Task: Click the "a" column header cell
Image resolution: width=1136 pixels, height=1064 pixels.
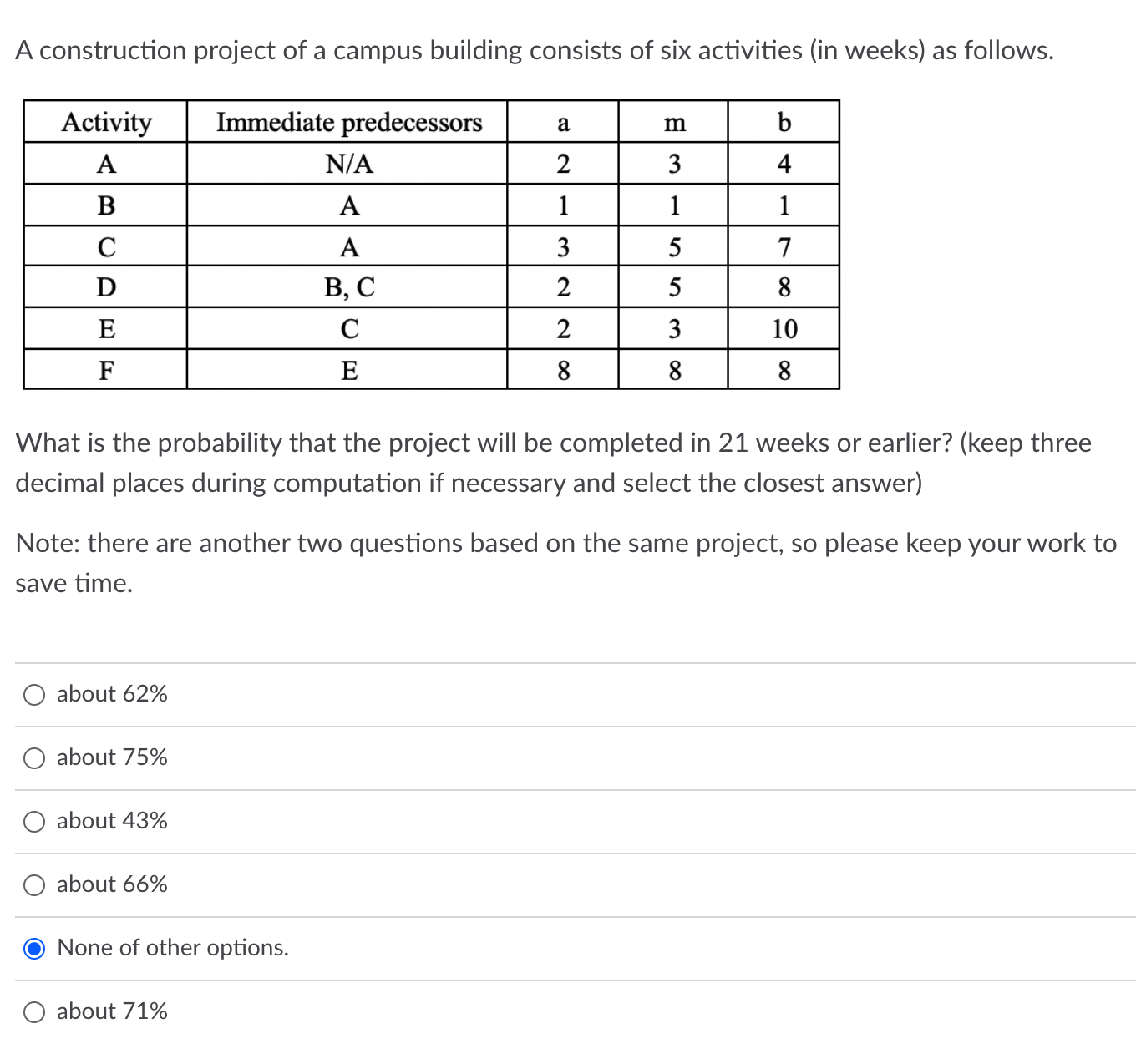Action: 563,122
